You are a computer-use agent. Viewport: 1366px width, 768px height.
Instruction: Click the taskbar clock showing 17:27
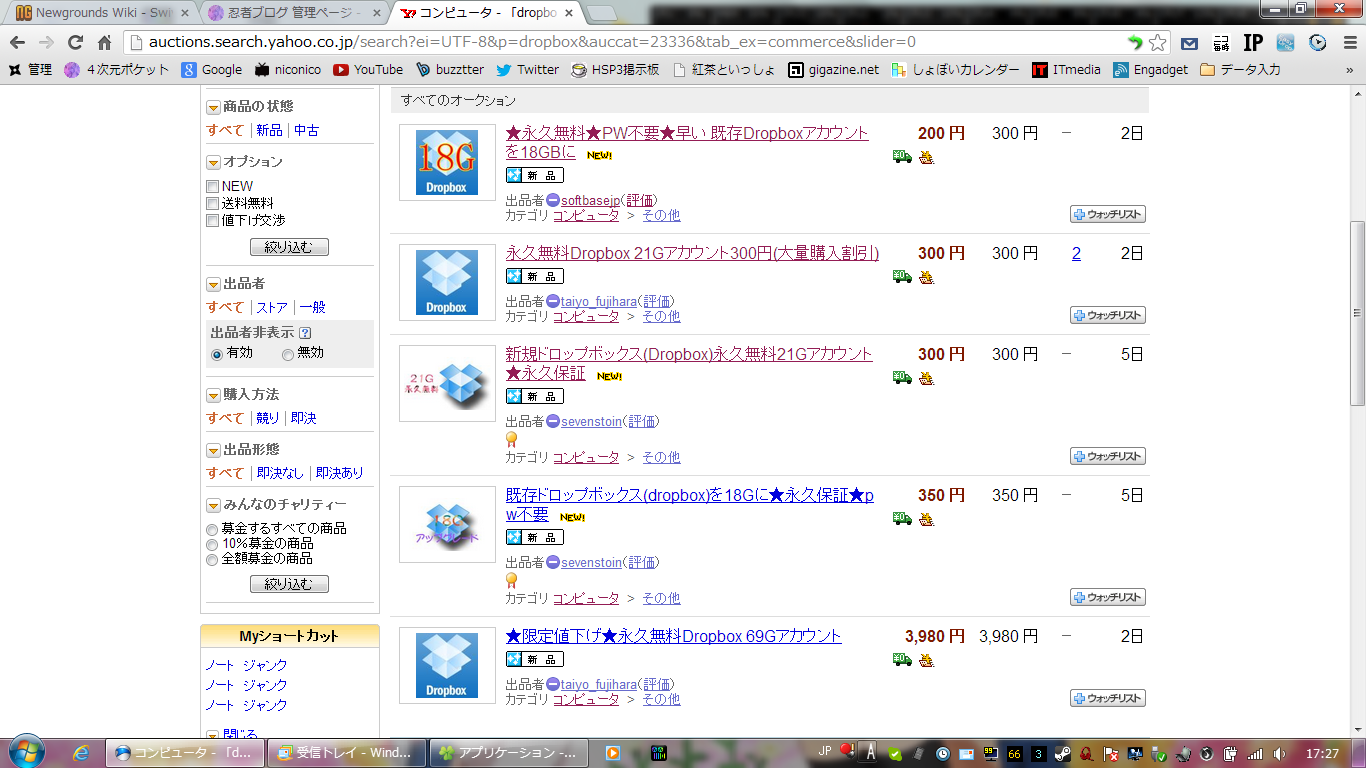tap(1322, 753)
